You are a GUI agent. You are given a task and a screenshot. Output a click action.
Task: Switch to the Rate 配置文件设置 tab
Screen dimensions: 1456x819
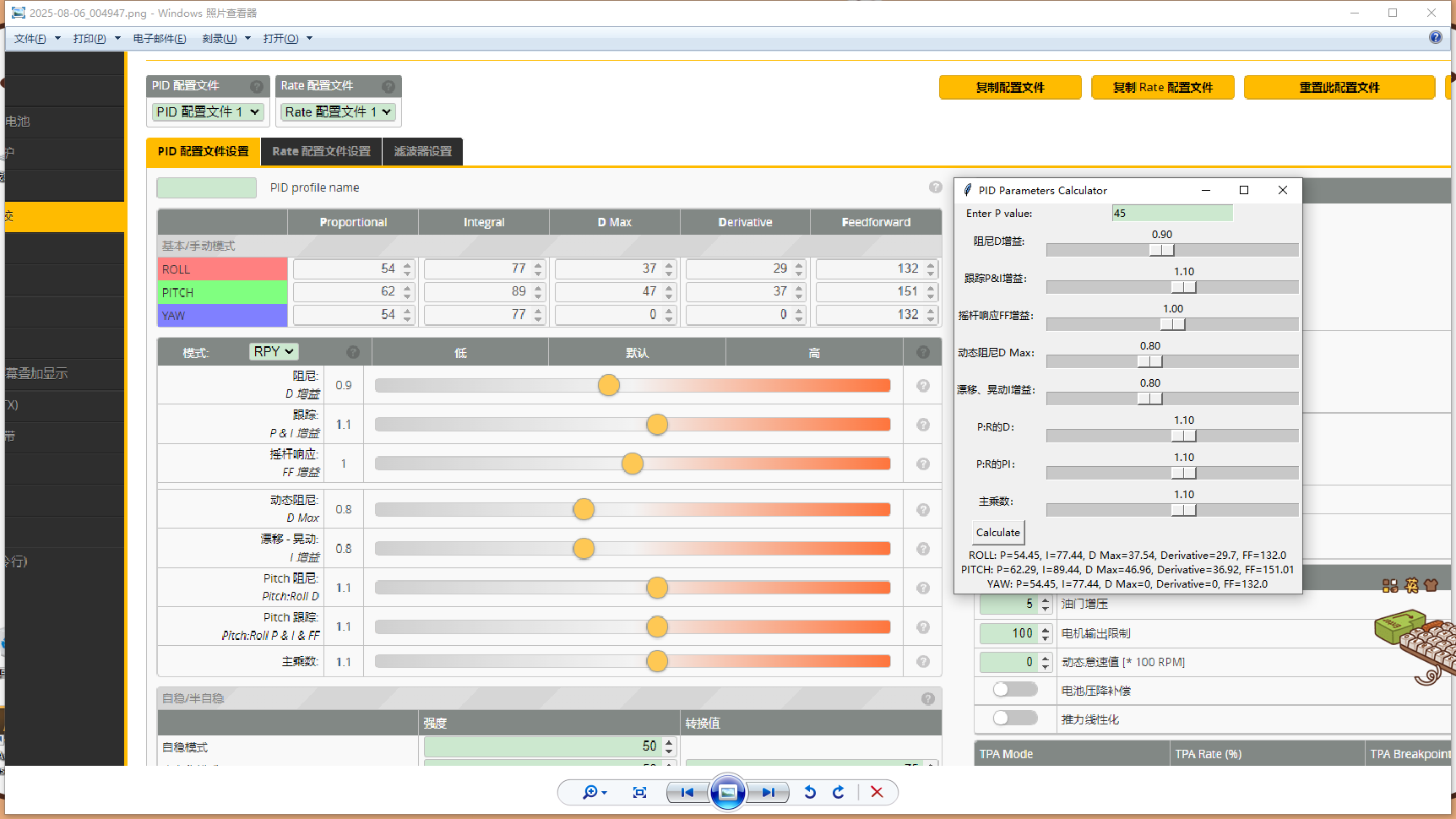click(x=321, y=152)
